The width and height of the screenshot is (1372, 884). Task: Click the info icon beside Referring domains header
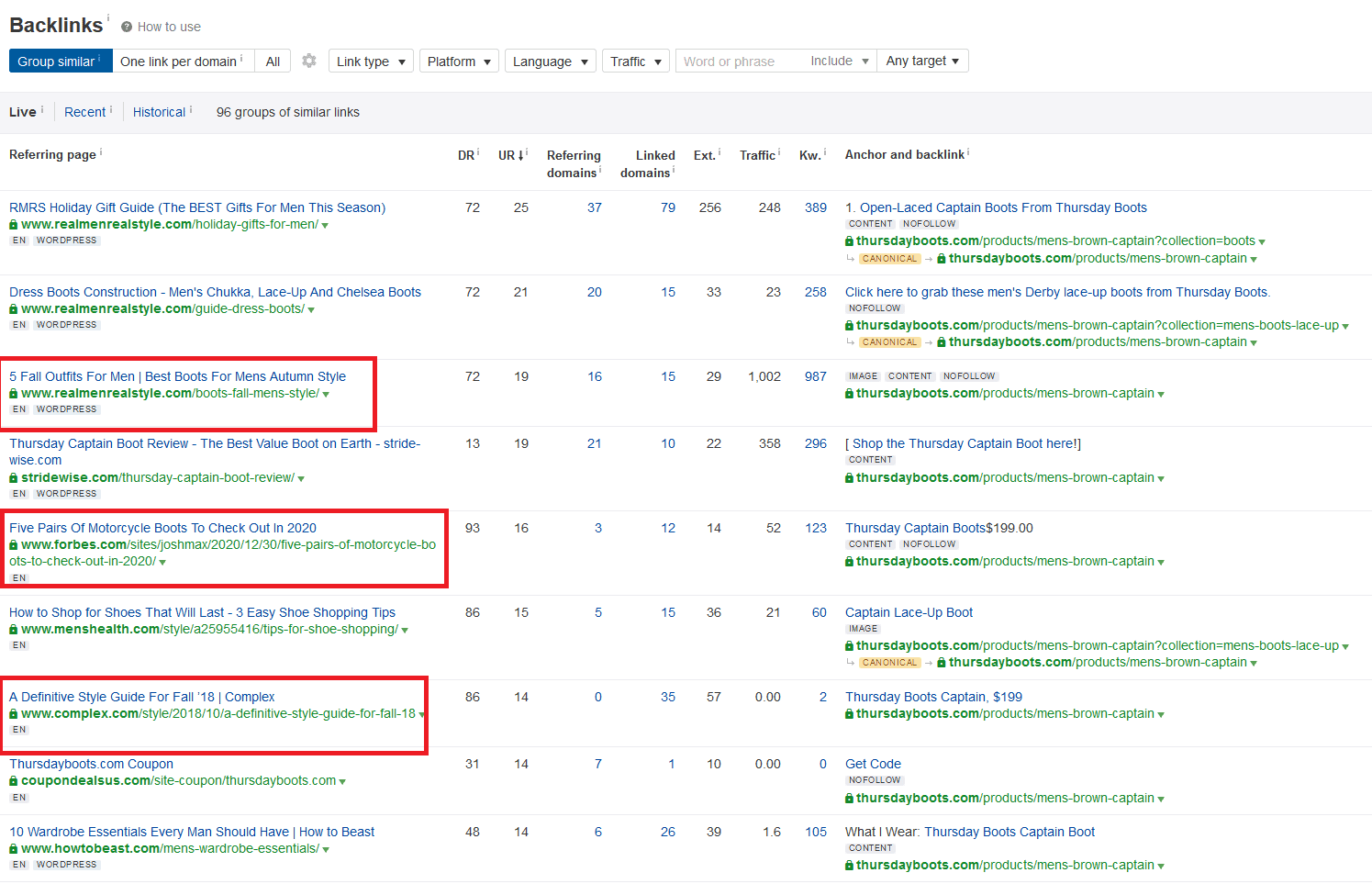tap(600, 170)
